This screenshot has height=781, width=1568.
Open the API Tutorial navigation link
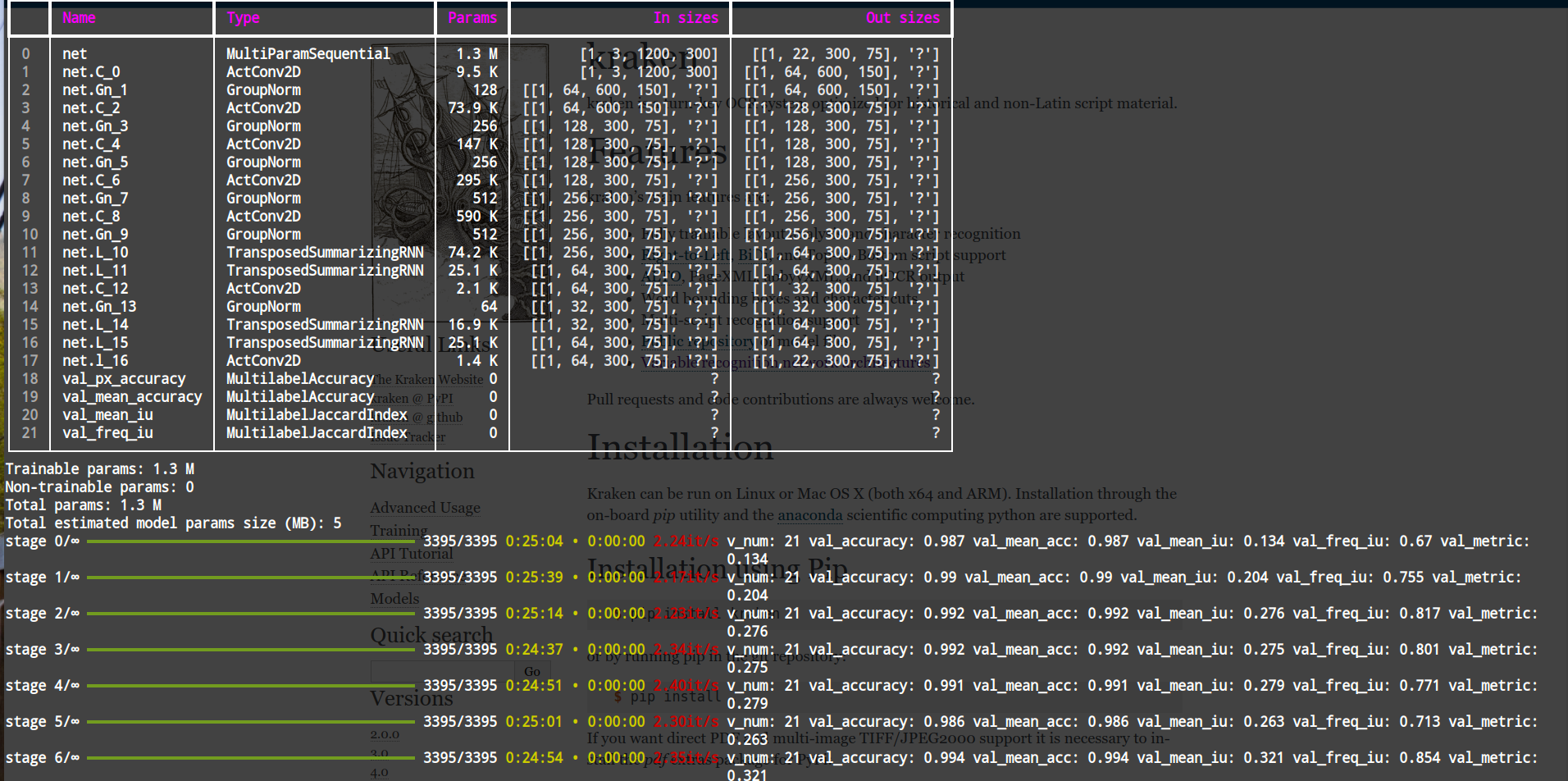[411, 554]
